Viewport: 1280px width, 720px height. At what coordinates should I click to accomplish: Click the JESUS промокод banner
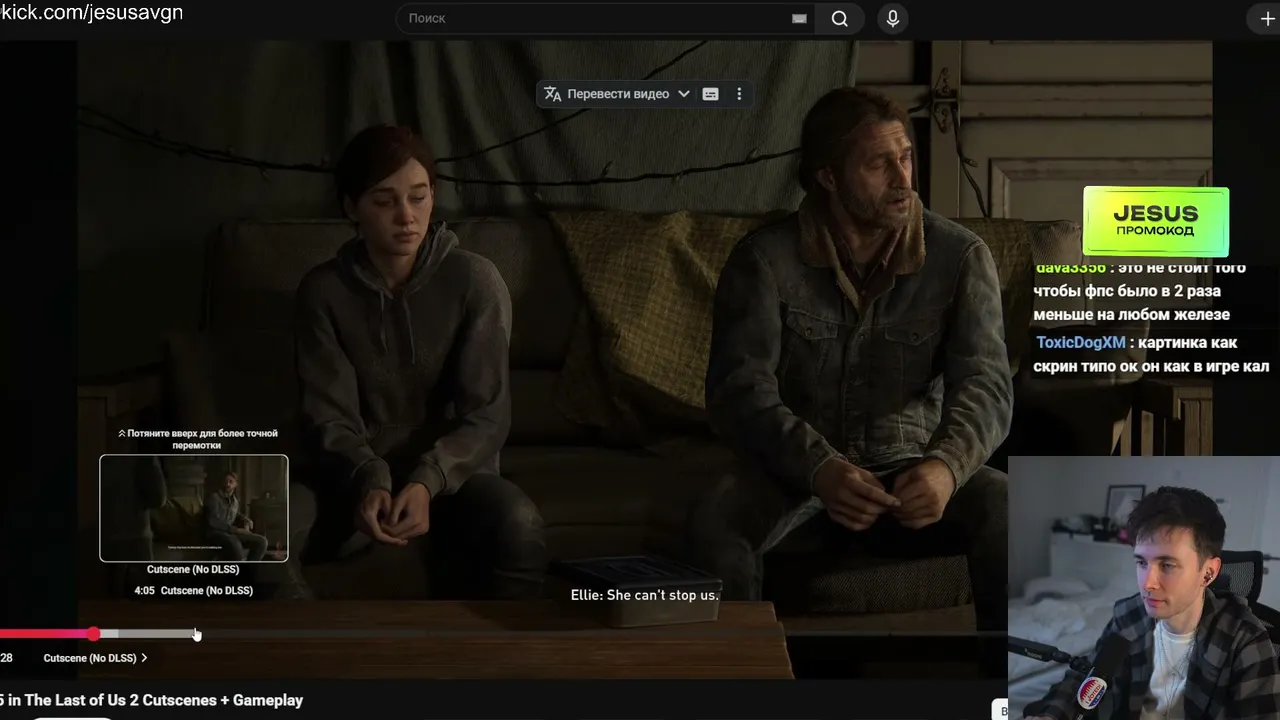[x=1155, y=221]
